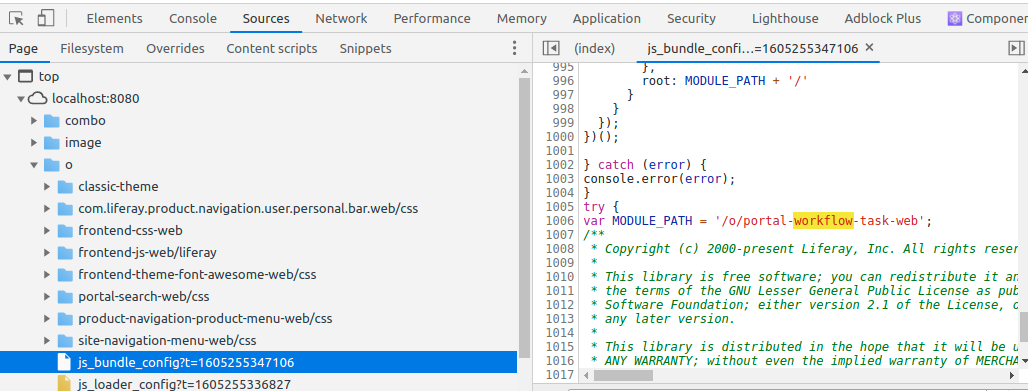Click the code editor horizontal scrollbar thumb
Screen dimensions: 1028x391
(623, 375)
